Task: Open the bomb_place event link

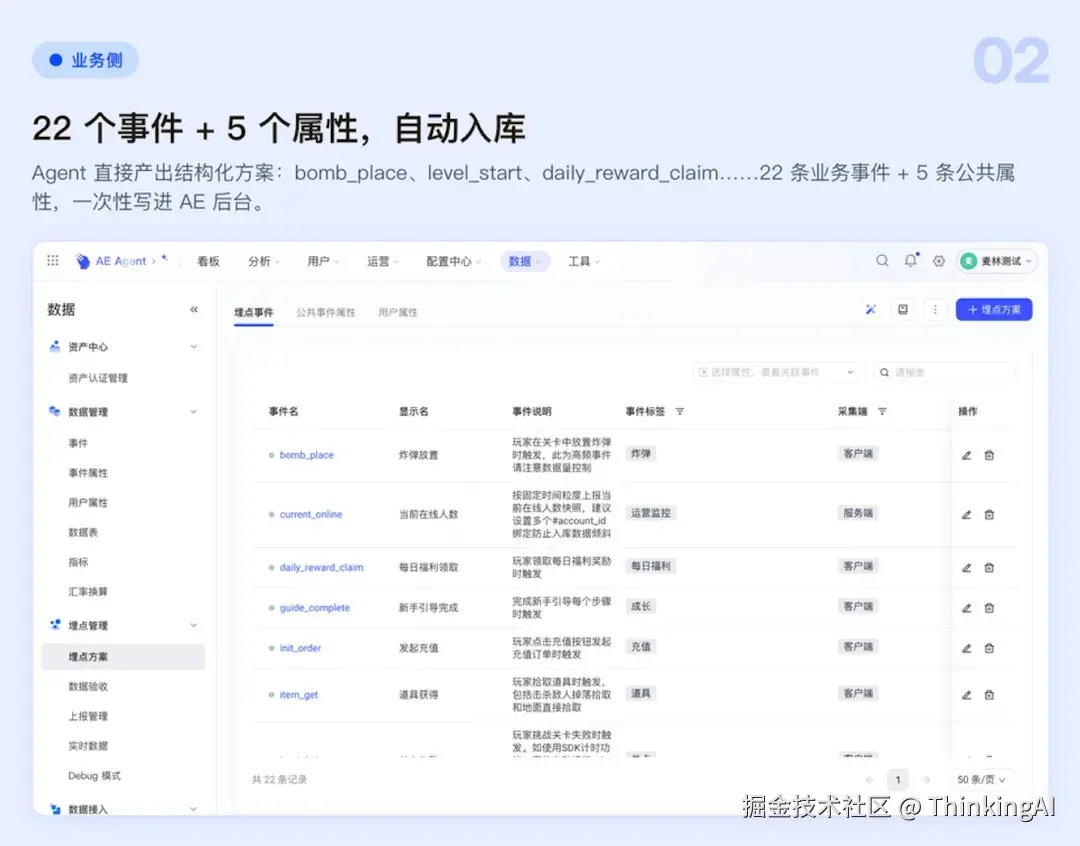Action: 307,455
